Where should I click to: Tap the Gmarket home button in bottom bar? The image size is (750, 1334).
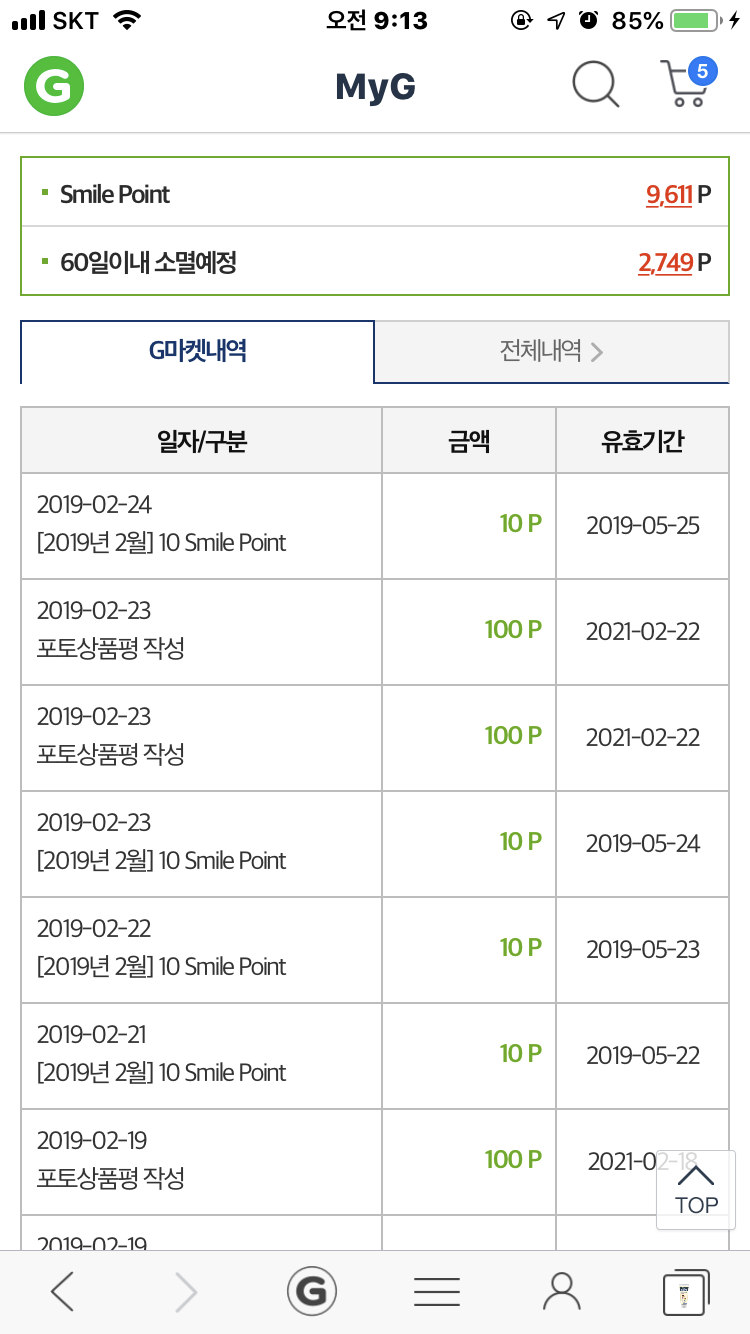(x=312, y=1292)
